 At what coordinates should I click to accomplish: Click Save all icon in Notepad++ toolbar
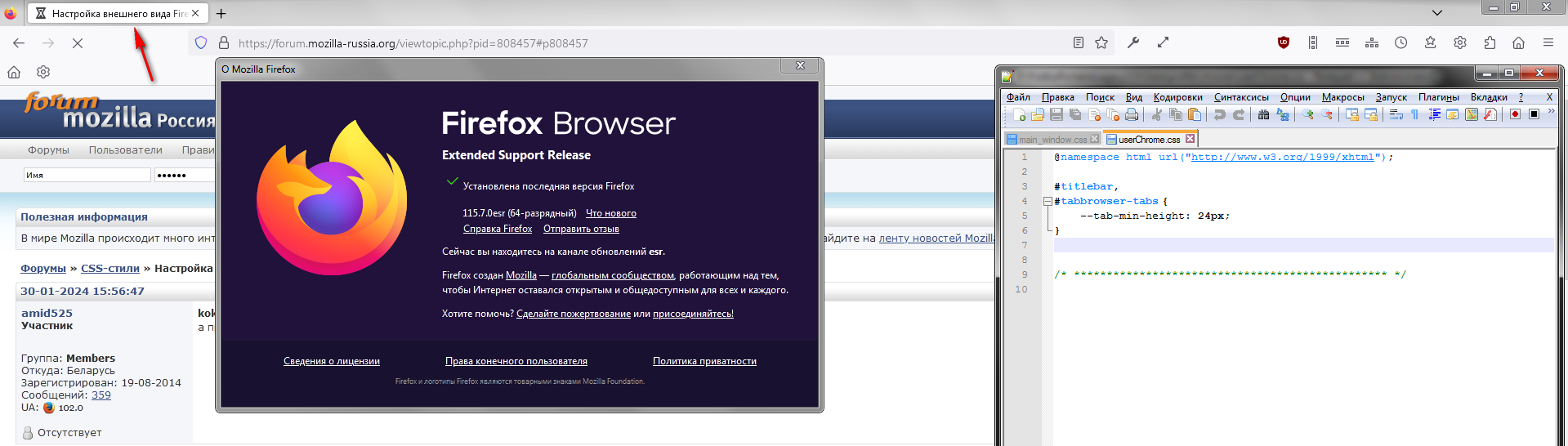click(1075, 114)
